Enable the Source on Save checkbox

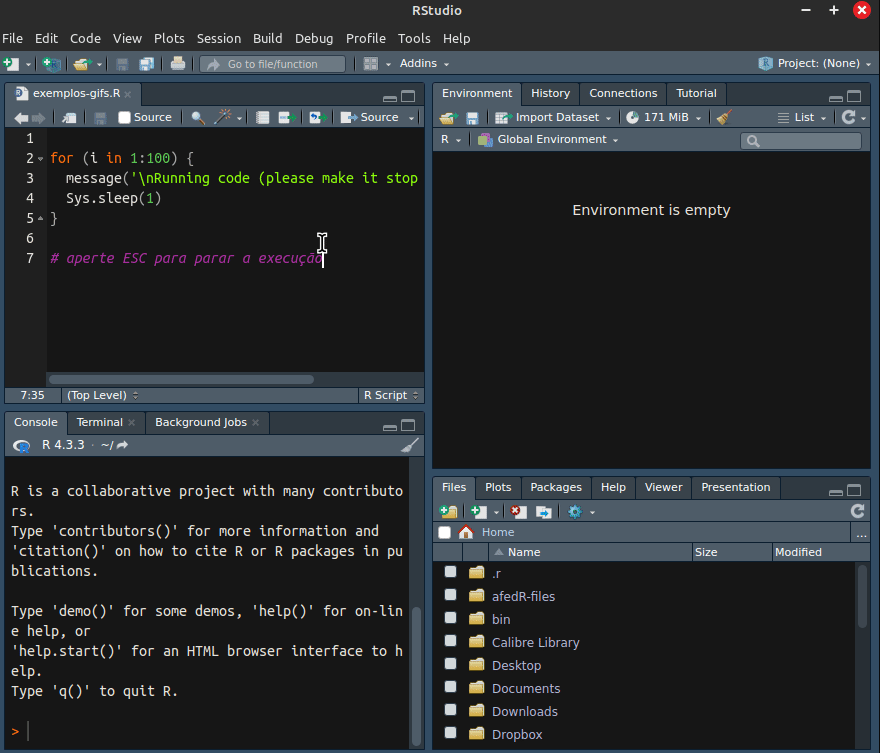125,118
